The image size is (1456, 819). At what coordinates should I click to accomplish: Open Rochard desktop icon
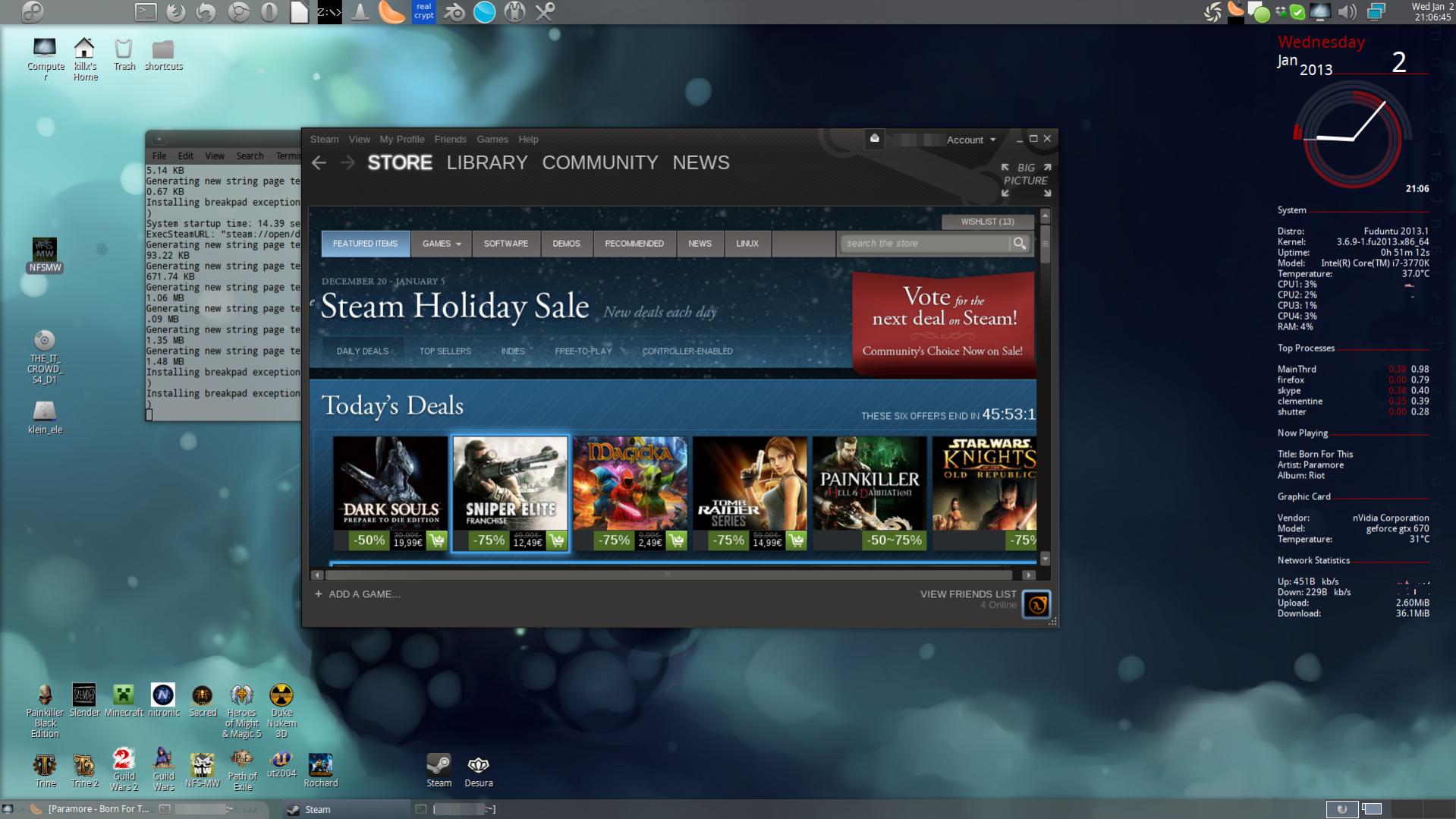pos(321,770)
